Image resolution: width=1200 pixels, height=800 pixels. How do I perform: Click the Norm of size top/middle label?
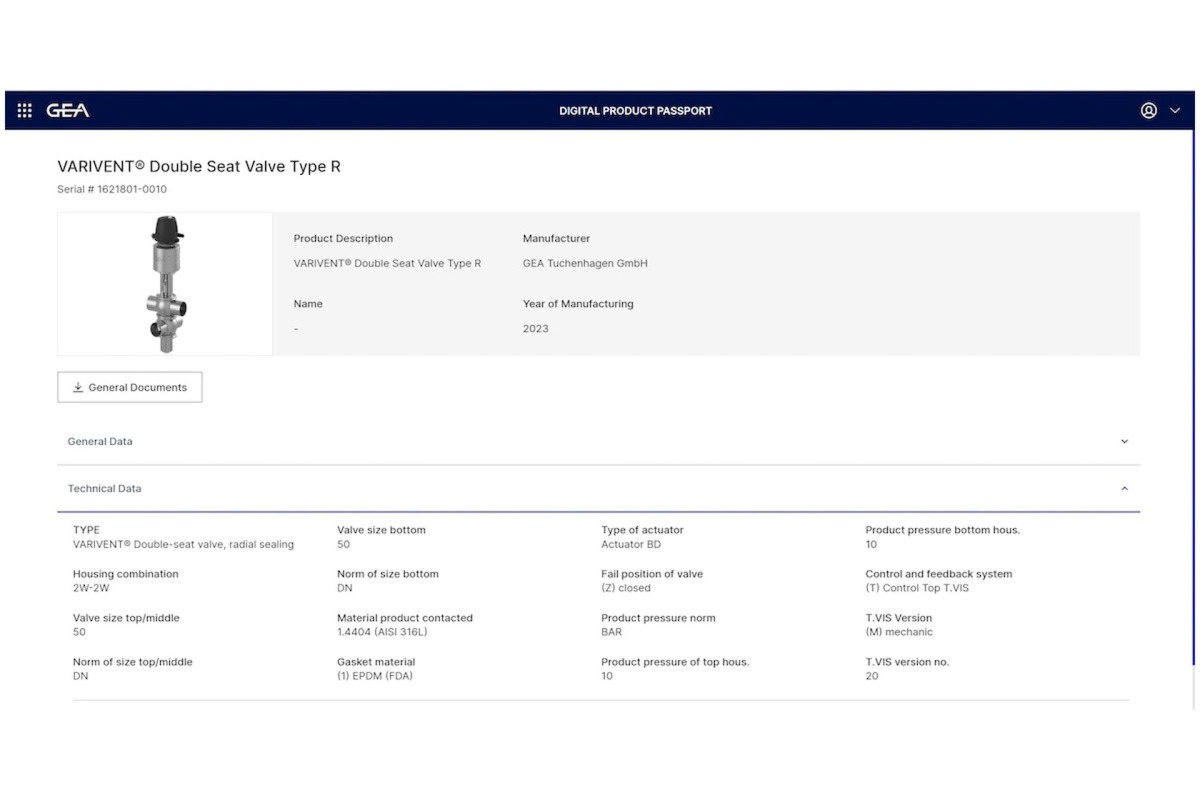click(133, 662)
